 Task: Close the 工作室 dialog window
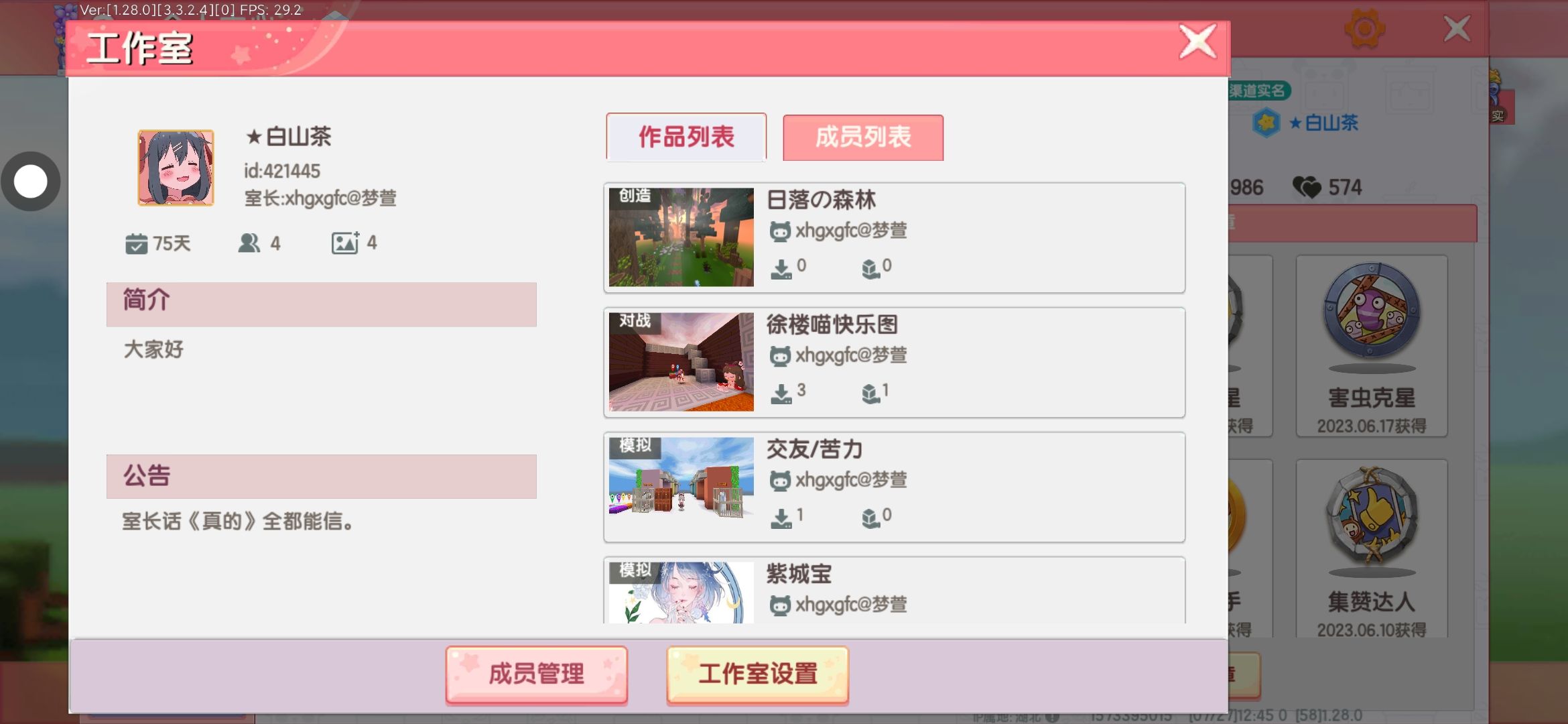1198,42
